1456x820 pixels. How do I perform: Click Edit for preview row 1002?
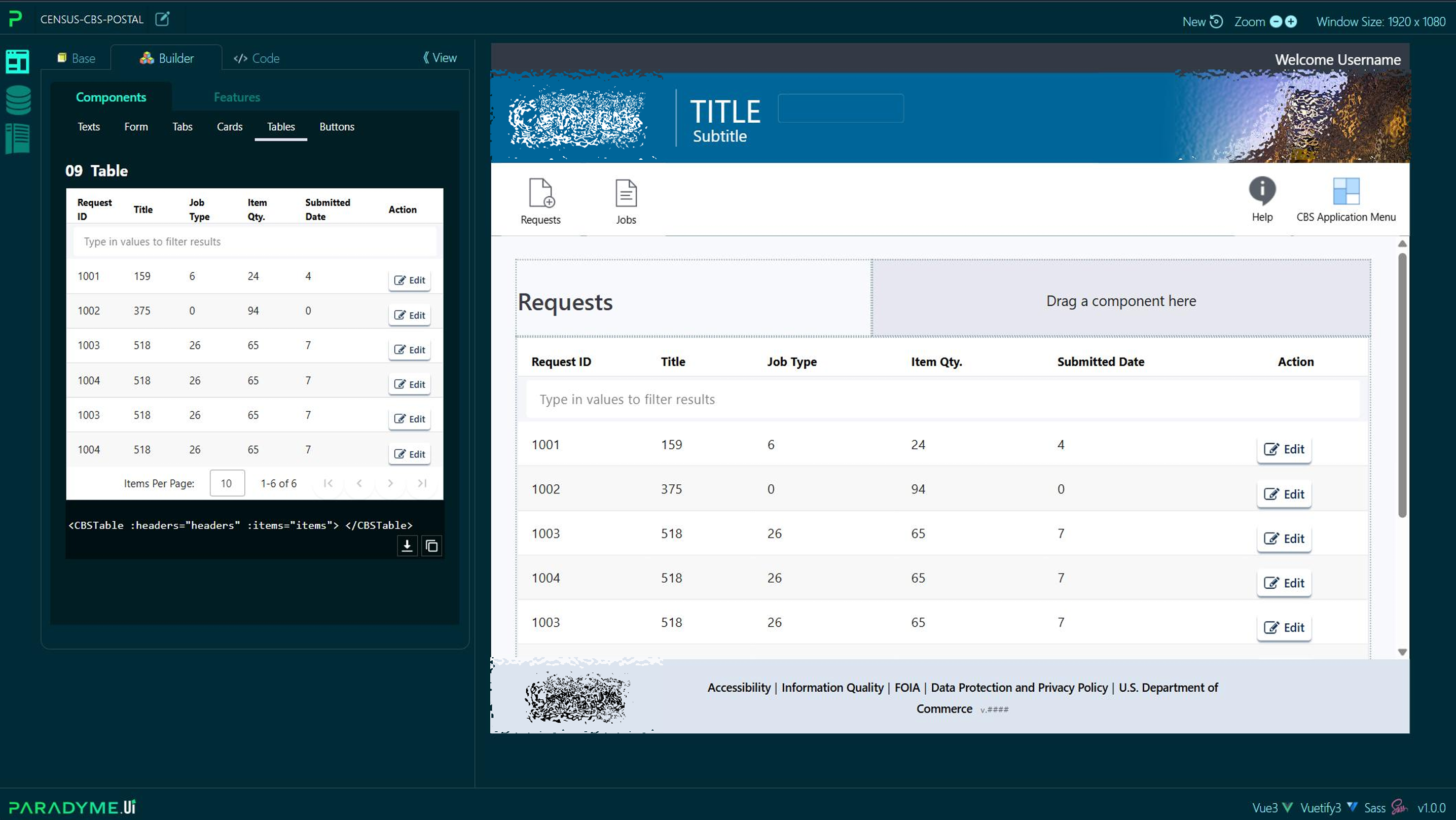coord(1284,494)
